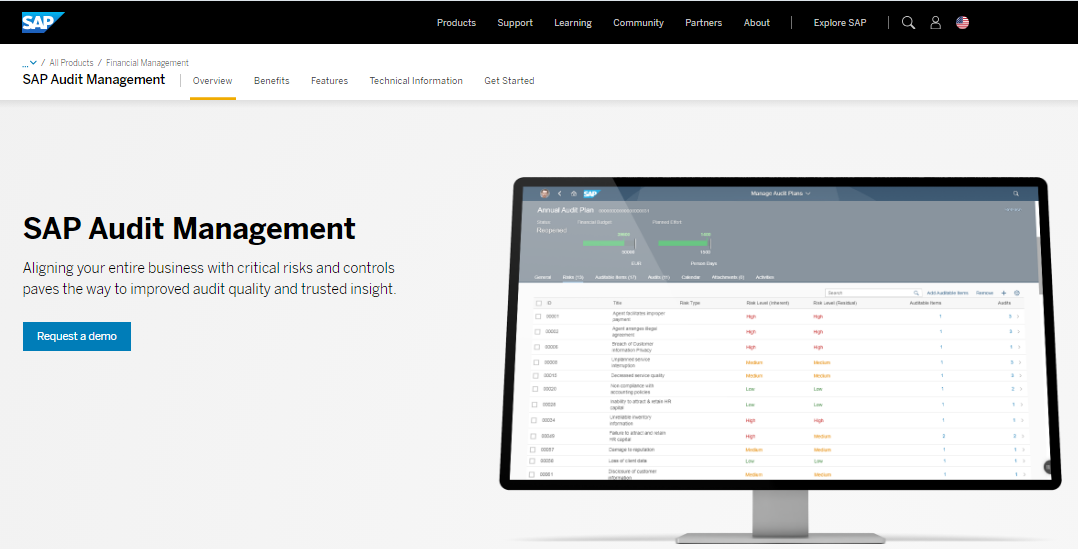Click the Request a demo button

(77, 336)
